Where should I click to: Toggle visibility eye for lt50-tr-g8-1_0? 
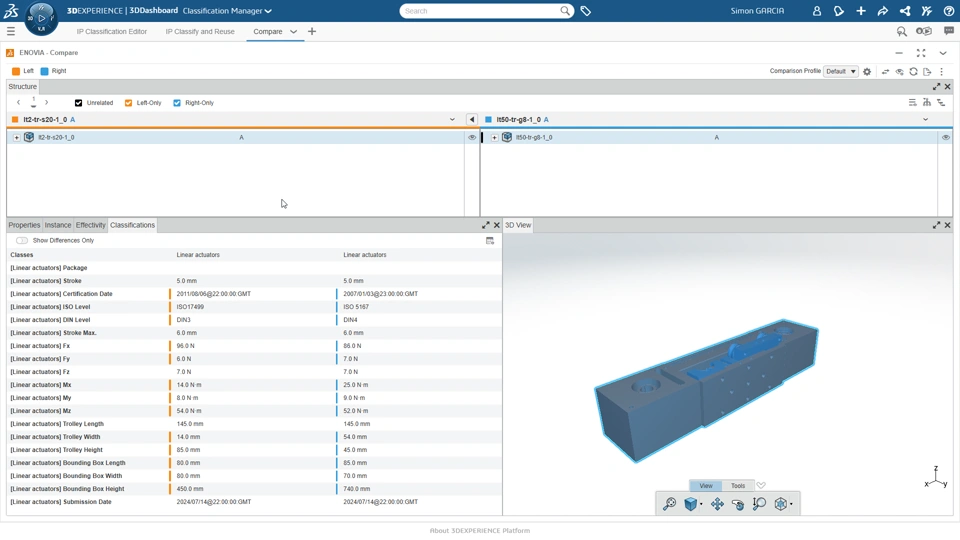click(x=946, y=137)
